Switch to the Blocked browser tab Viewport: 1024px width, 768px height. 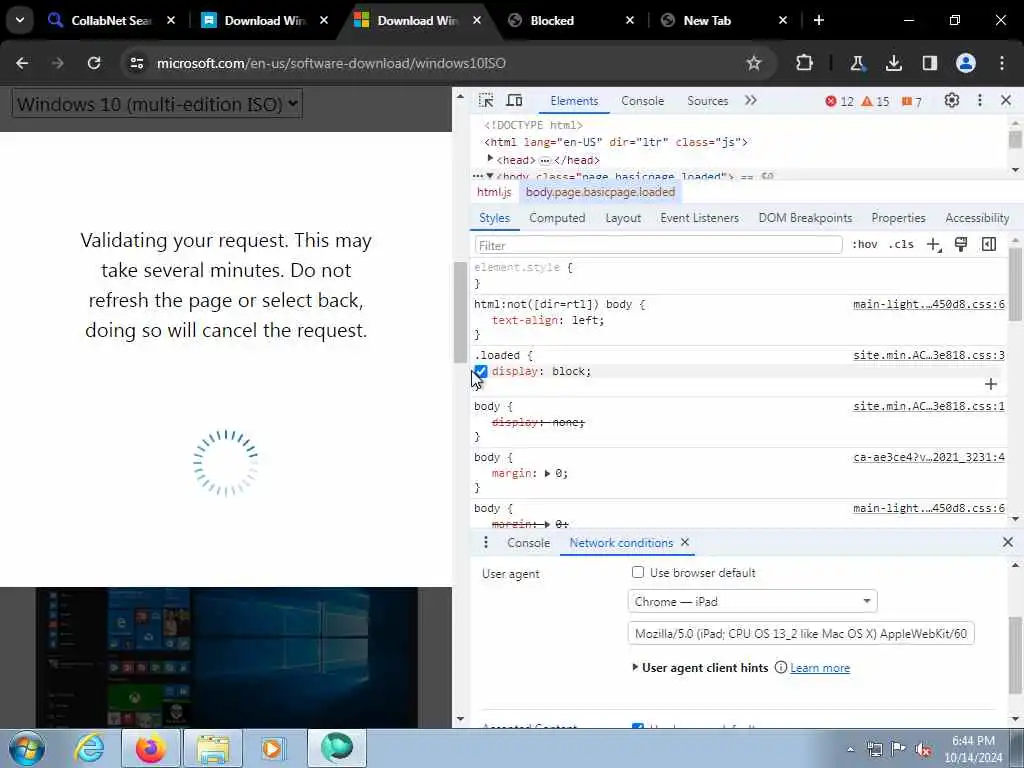coord(571,20)
